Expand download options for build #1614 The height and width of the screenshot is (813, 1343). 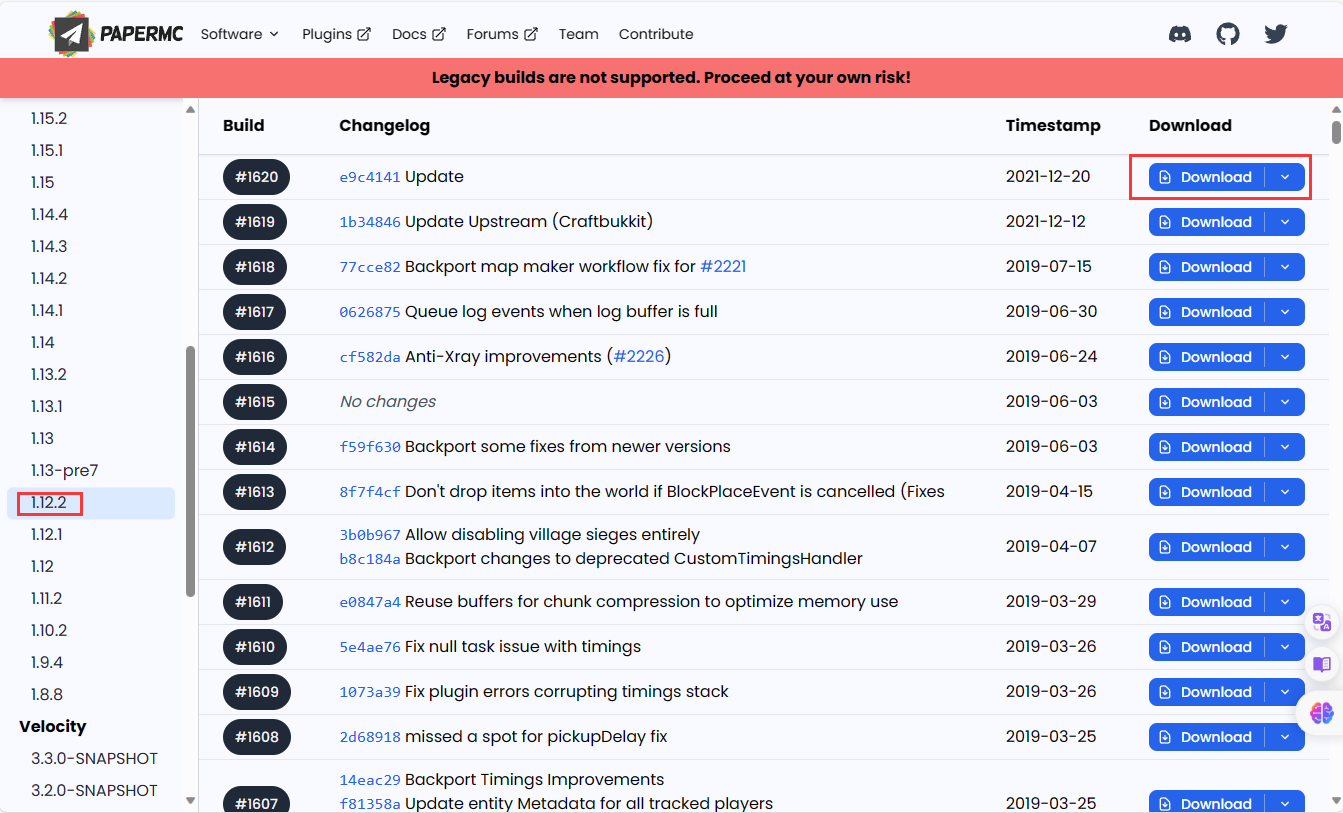pos(1285,447)
